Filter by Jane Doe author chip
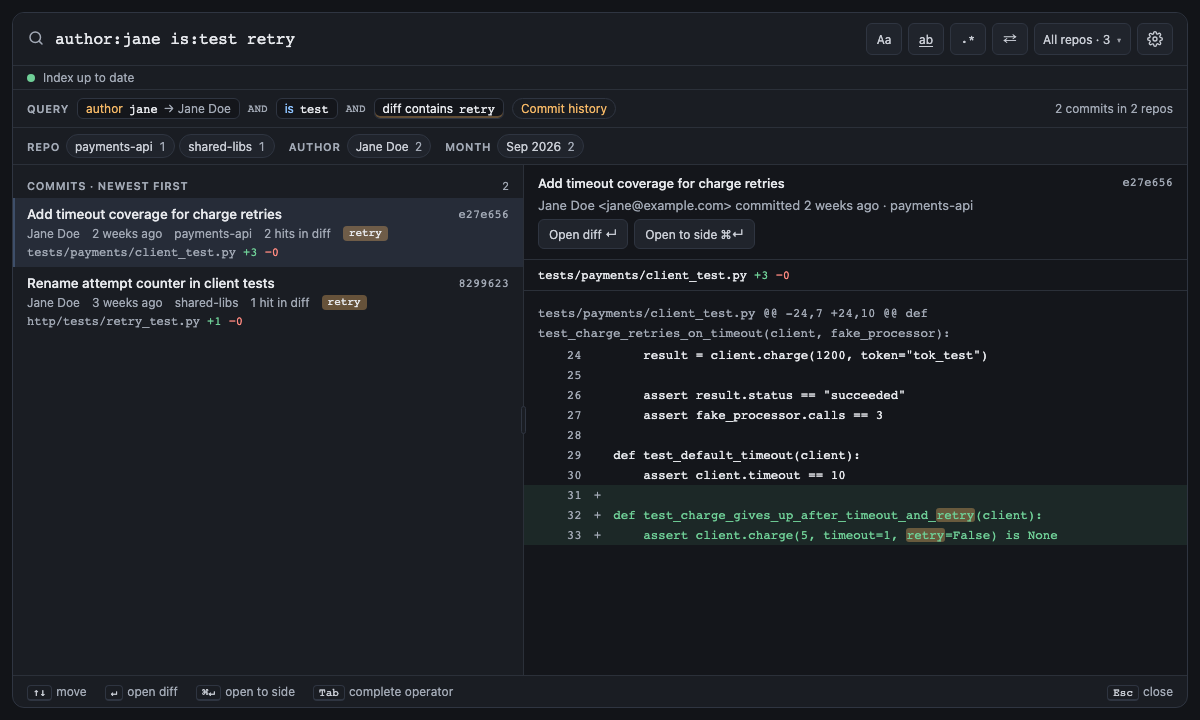The height and width of the screenshot is (720, 1200). tap(389, 147)
